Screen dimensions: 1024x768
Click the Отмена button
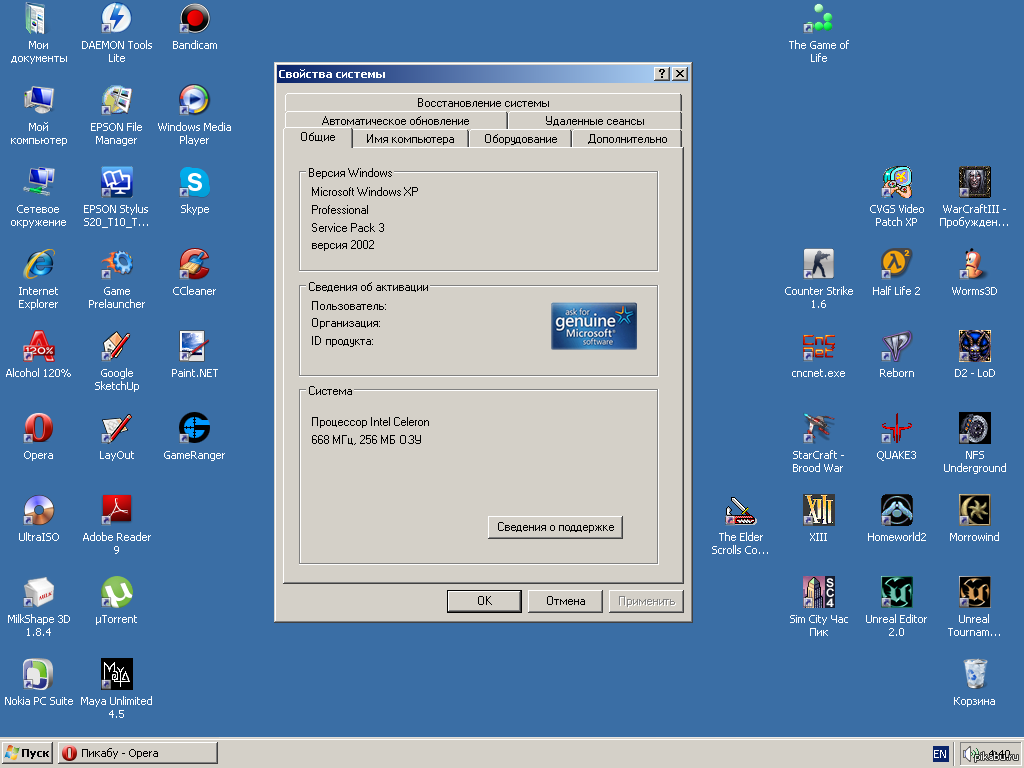[x=565, y=601]
